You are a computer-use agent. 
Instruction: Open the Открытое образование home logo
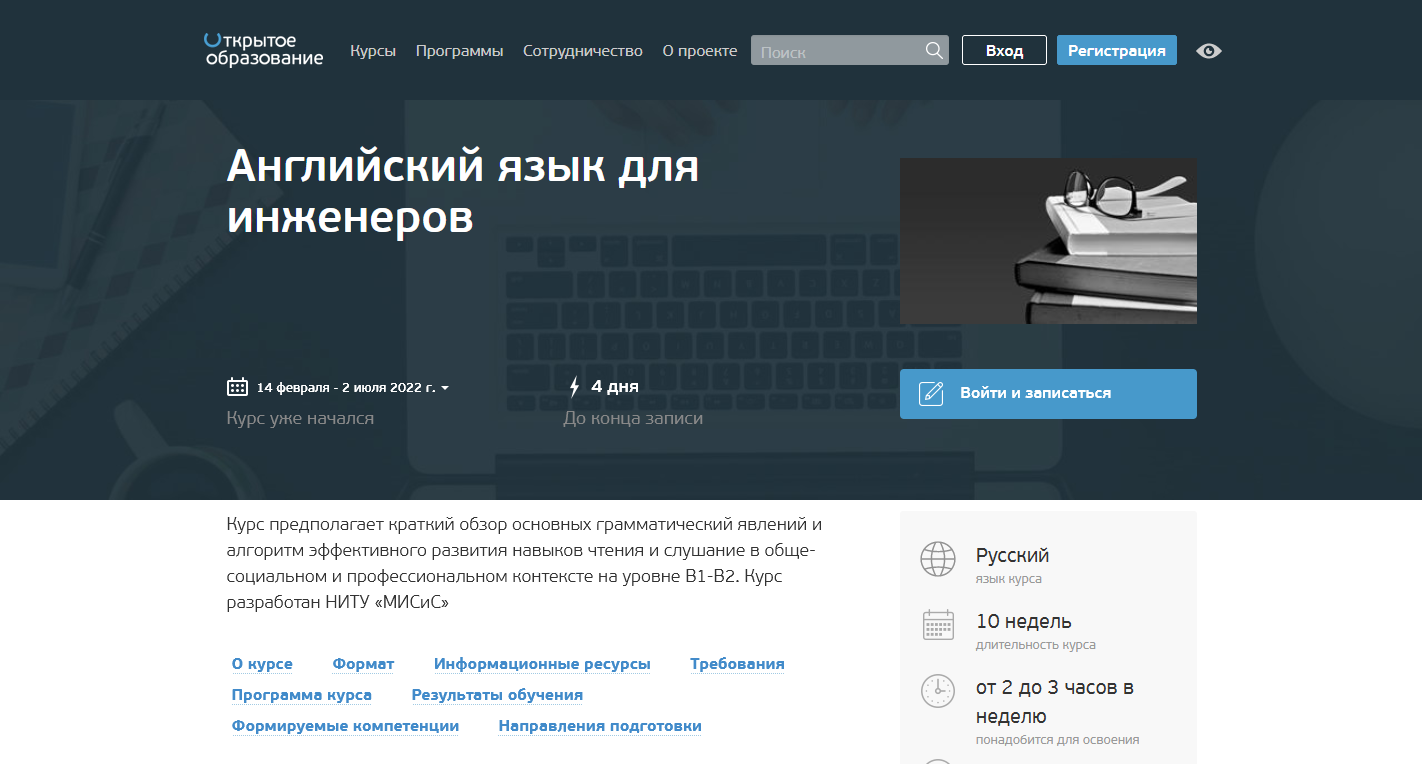(x=262, y=50)
